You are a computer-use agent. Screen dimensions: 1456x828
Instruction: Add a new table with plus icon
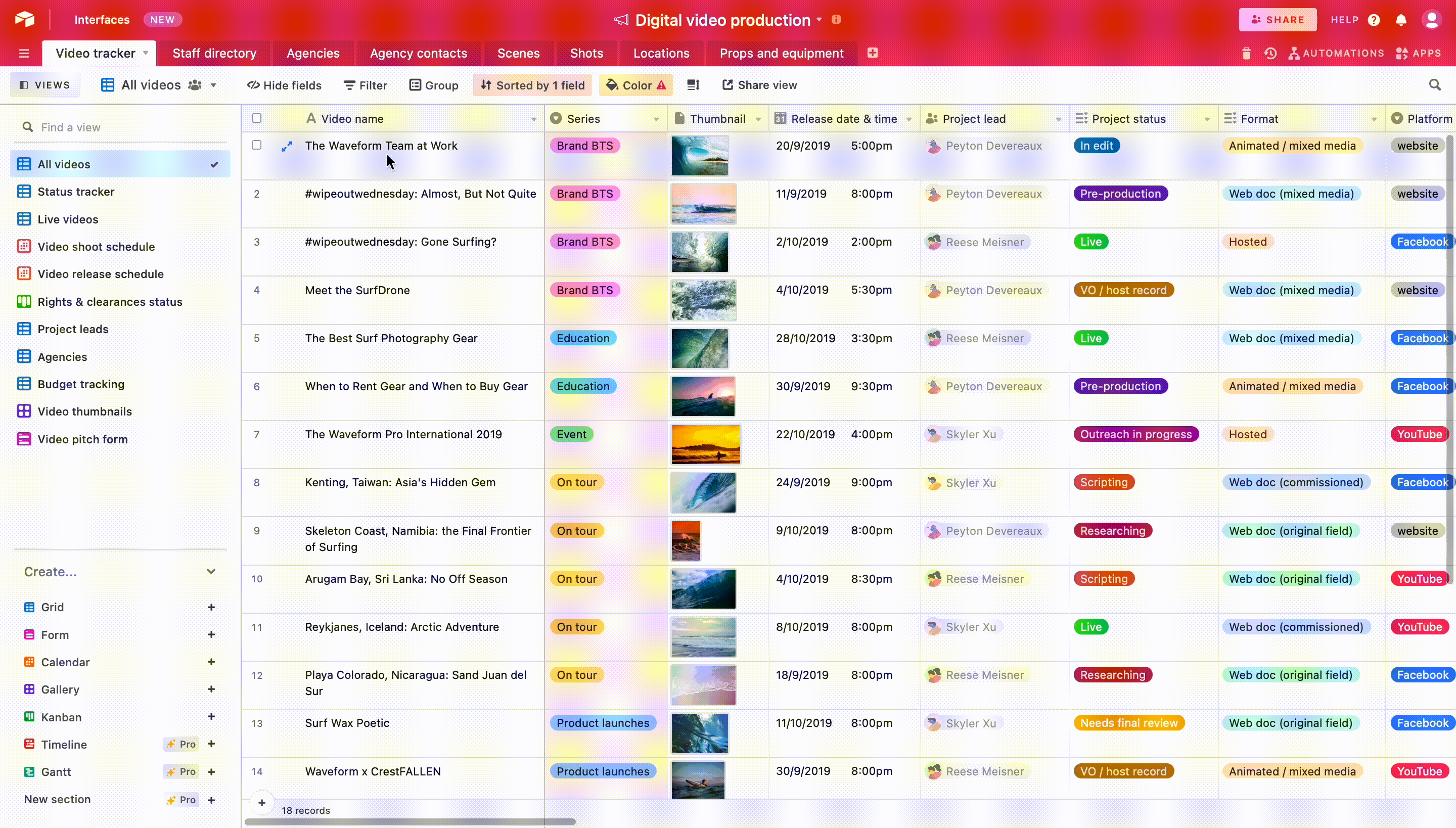click(x=873, y=53)
